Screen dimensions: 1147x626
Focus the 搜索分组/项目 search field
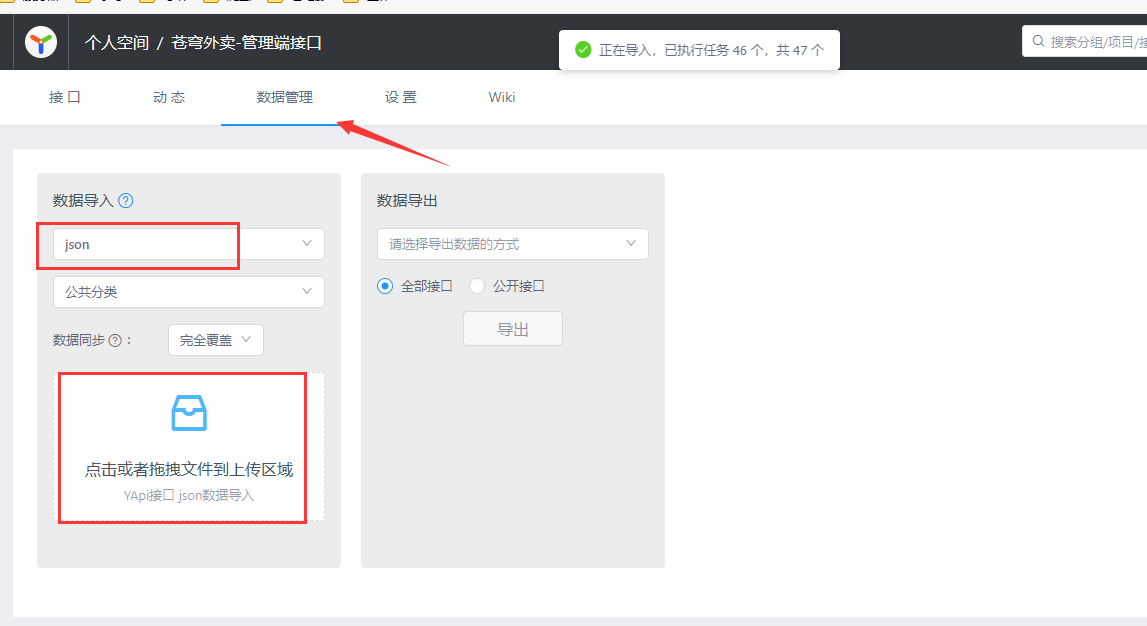tap(1085, 42)
